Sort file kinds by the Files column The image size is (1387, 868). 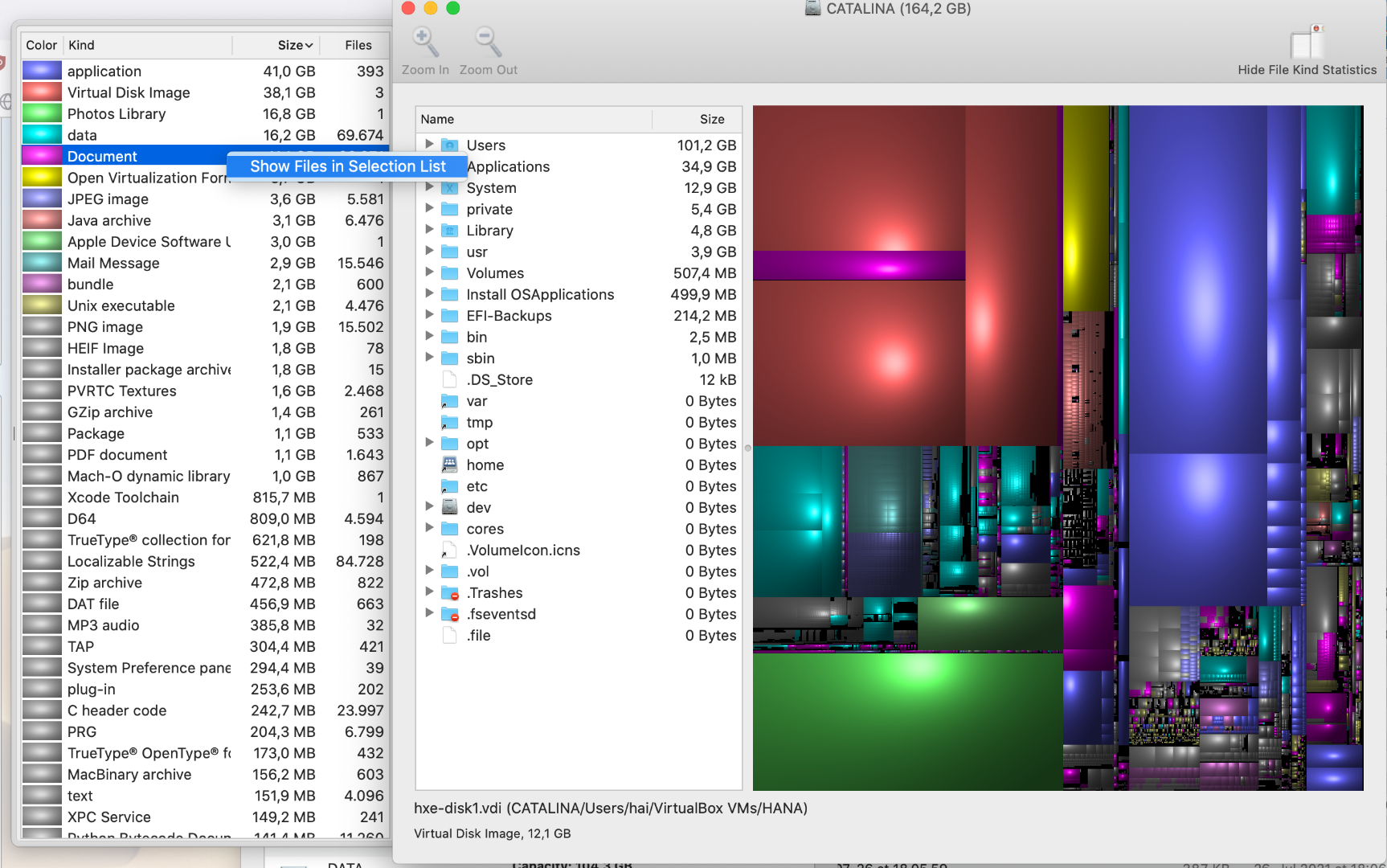tap(358, 46)
